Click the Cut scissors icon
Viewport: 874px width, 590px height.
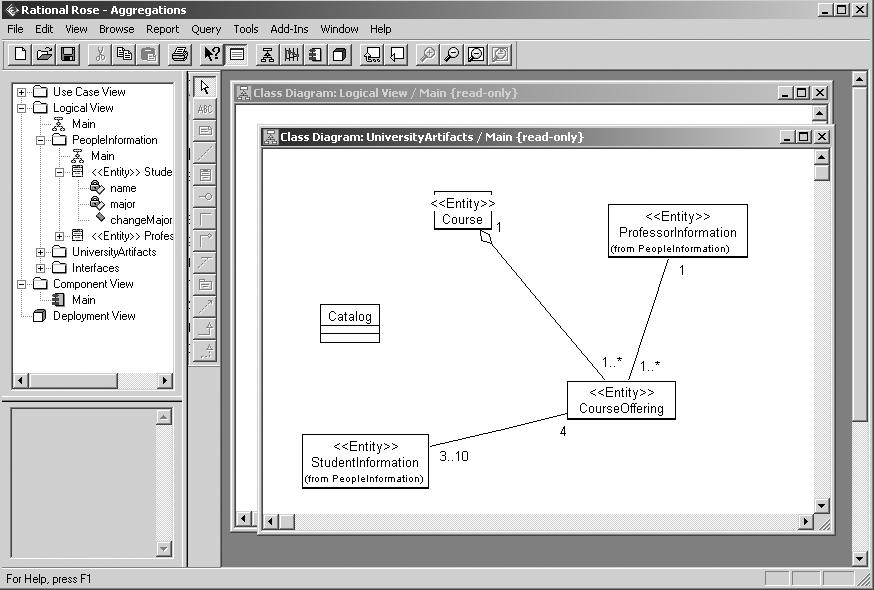tap(100, 55)
